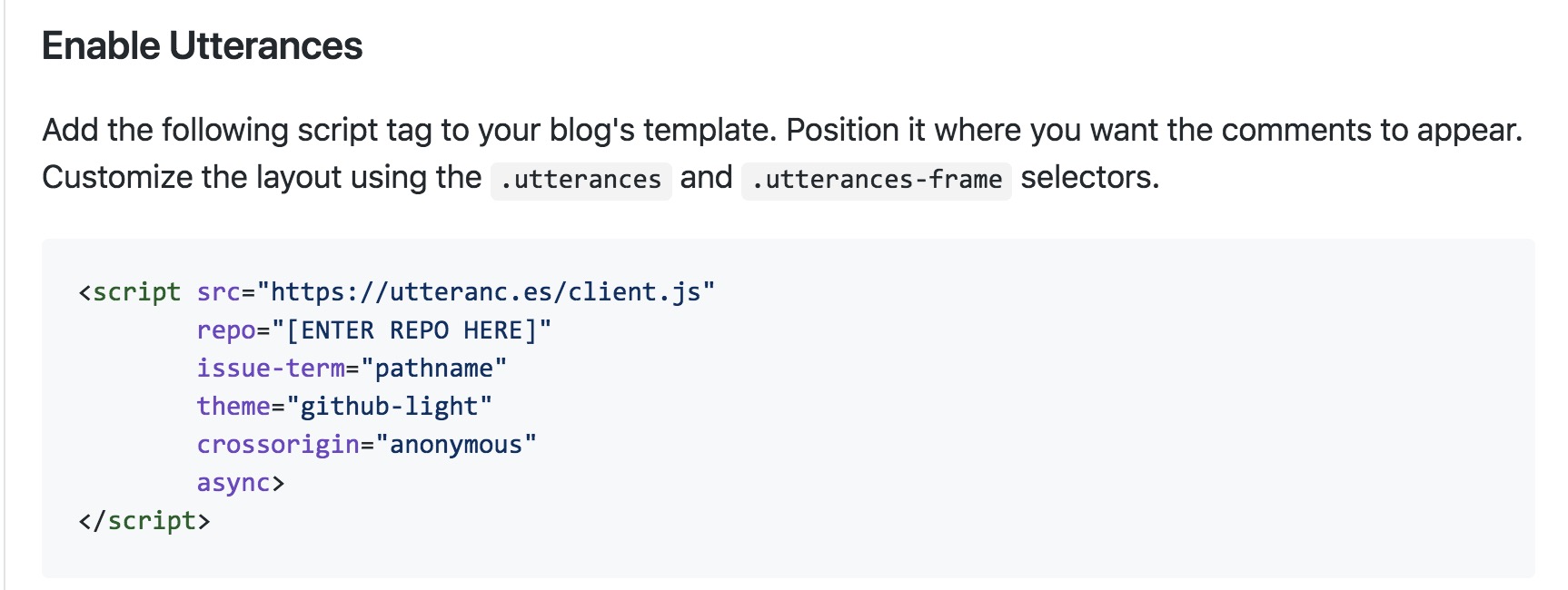Click the [ENTER REPO HERE] placeholder text

tap(419, 330)
